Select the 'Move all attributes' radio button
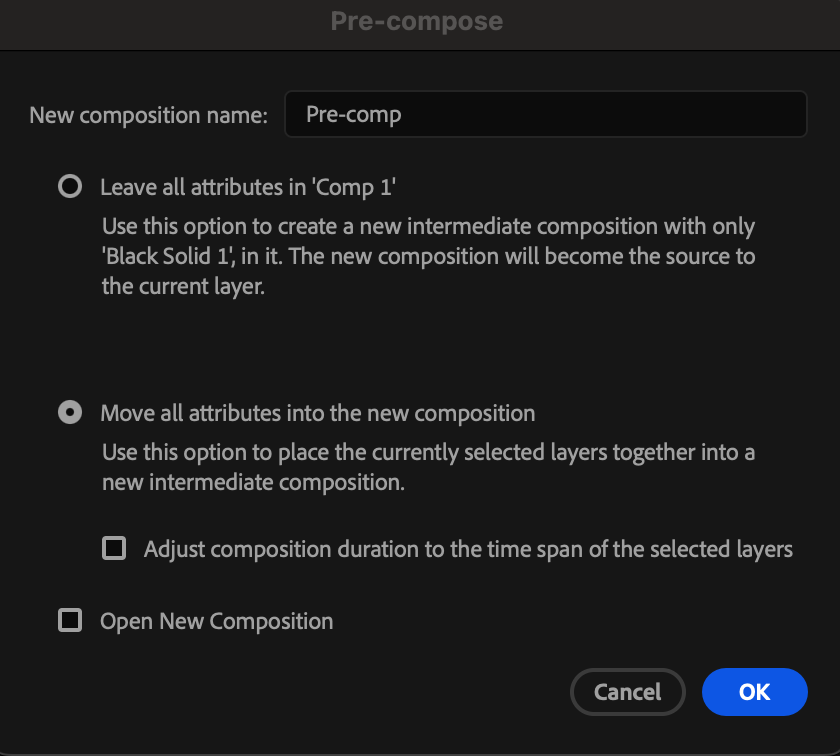Screen dimensions: 840x756 click(70, 413)
